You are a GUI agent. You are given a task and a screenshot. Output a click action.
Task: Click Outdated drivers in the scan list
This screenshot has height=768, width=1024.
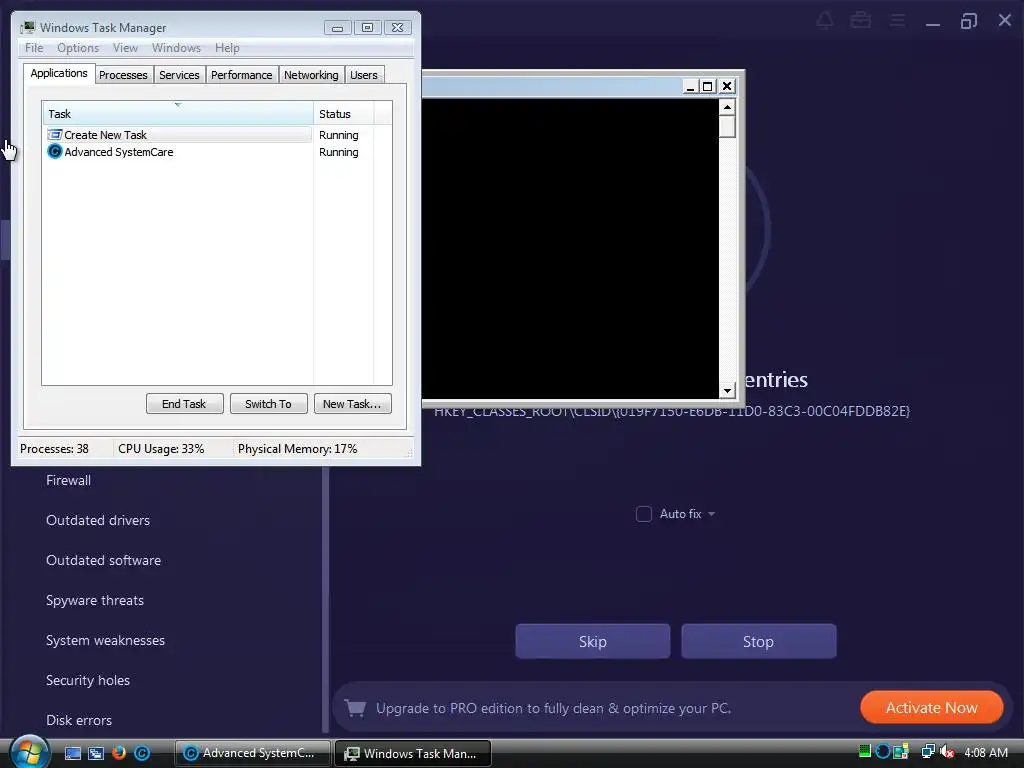click(x=98, y=520)
